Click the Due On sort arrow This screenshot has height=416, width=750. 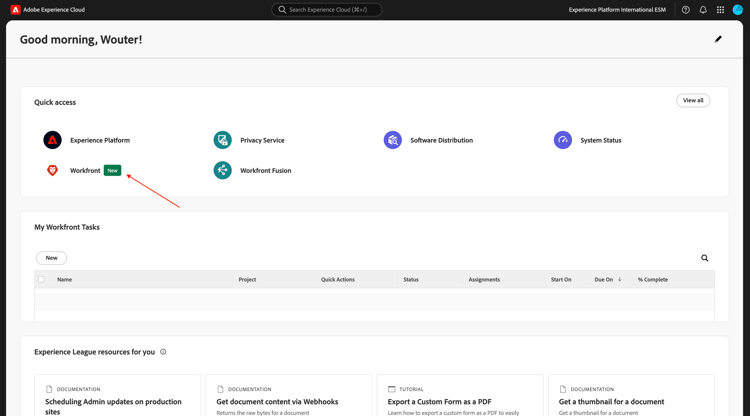coord(619,279)
